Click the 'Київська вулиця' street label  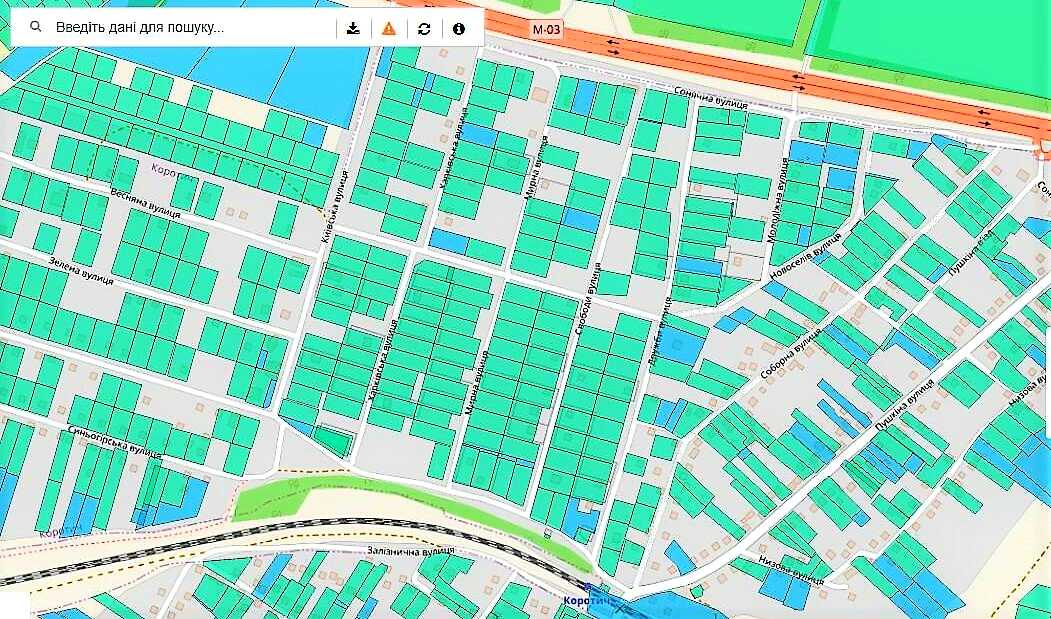pos(334,207)
